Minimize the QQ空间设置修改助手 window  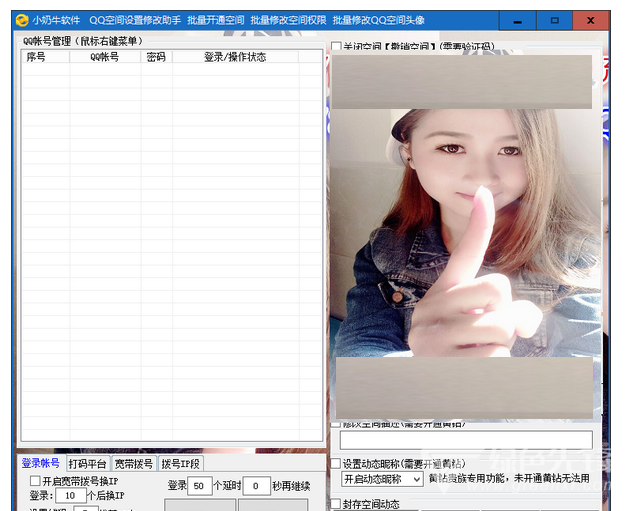click(518, 20)
